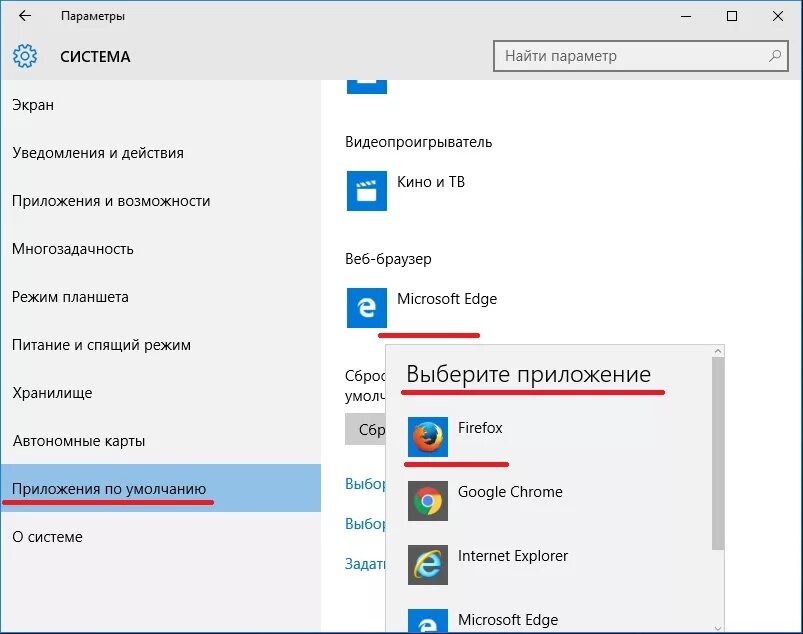This screenshot has height=634, width=803.
Task: Close the Параметры window
Action: pos(777,16)
